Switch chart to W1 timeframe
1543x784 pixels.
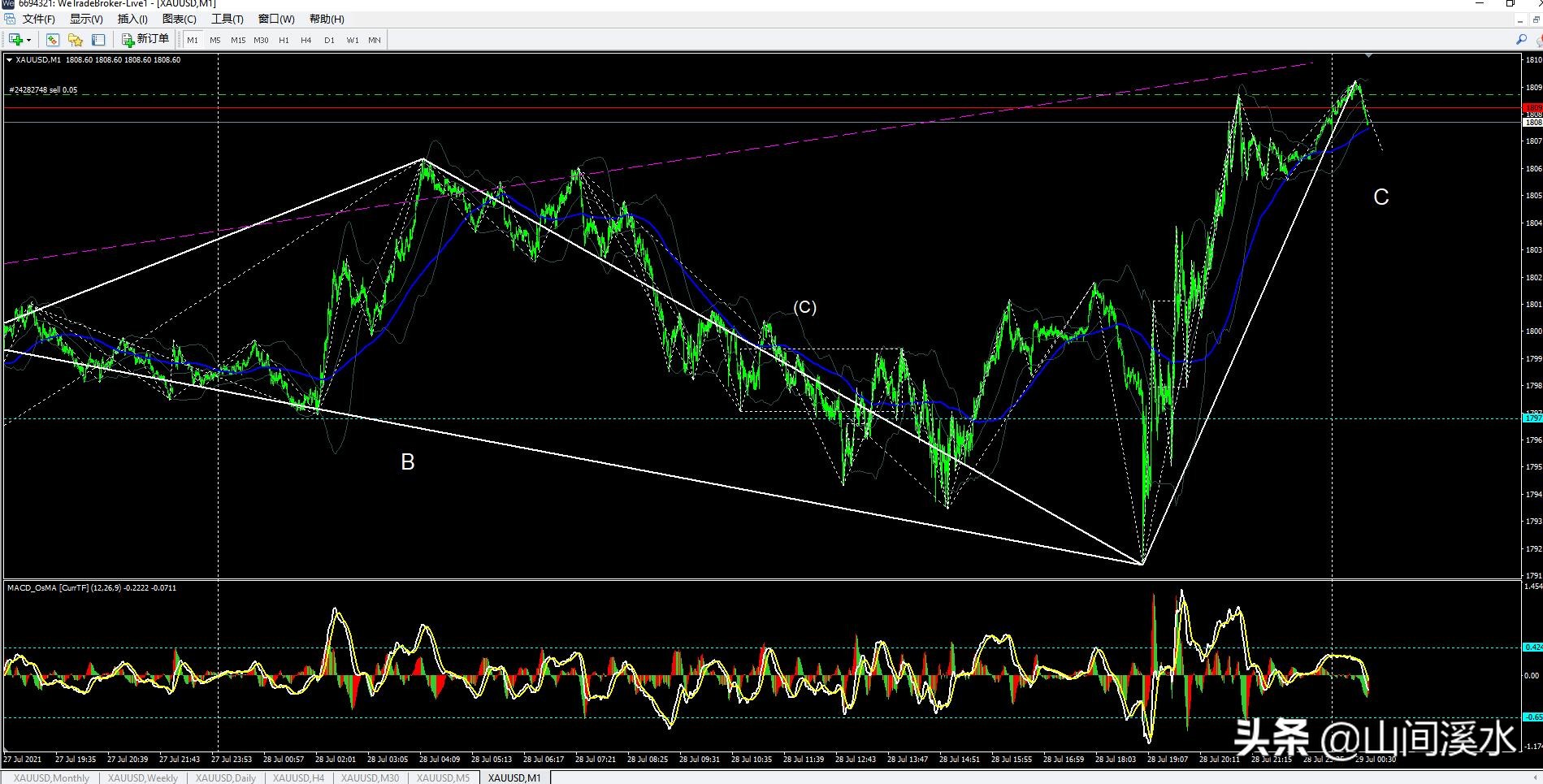353,40
